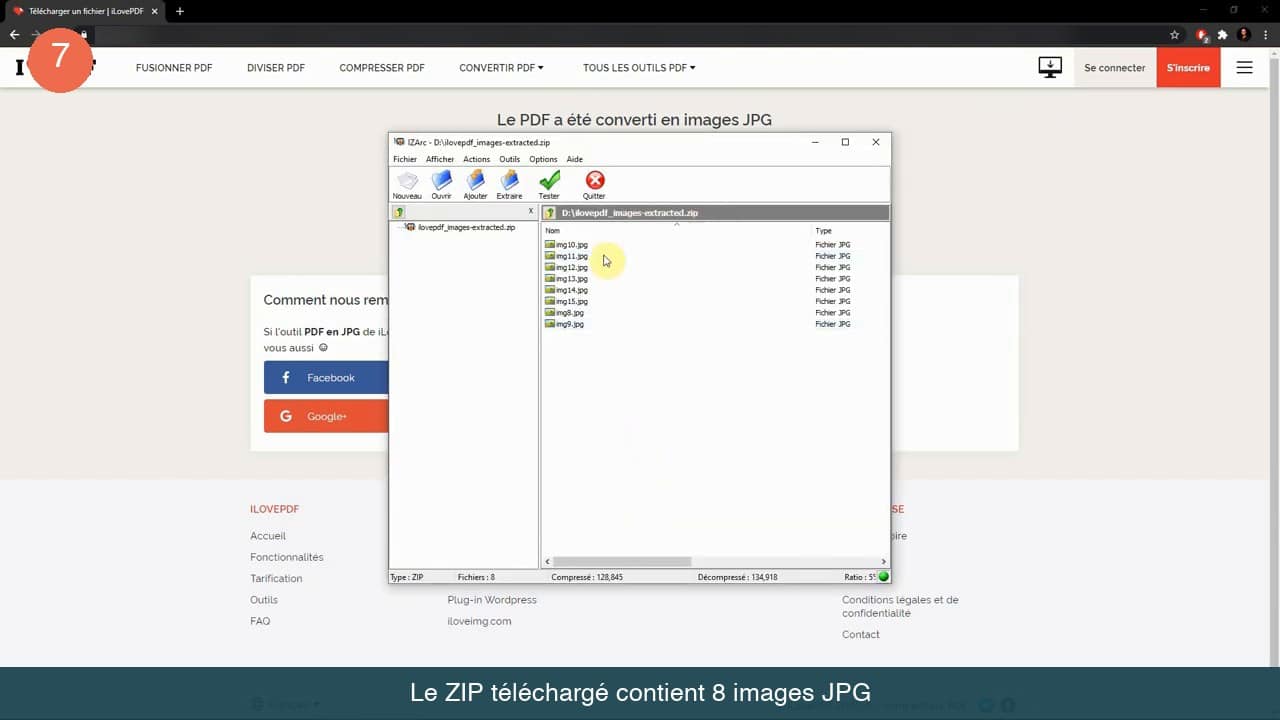Viewport: 1280px width, 720px height.
Task: Open the Afficher menu
Action: pyautogui.click(x=440, y=159)
